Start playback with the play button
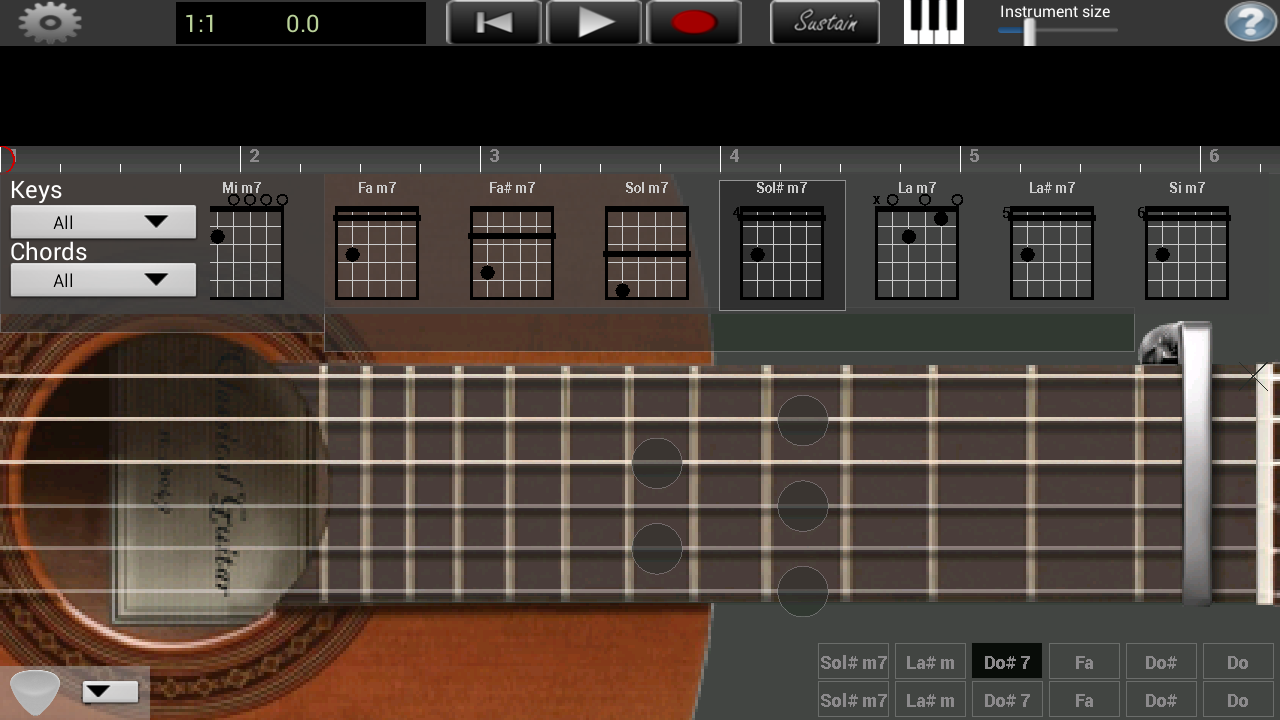The image size is (1280, 720). point(594,22)
